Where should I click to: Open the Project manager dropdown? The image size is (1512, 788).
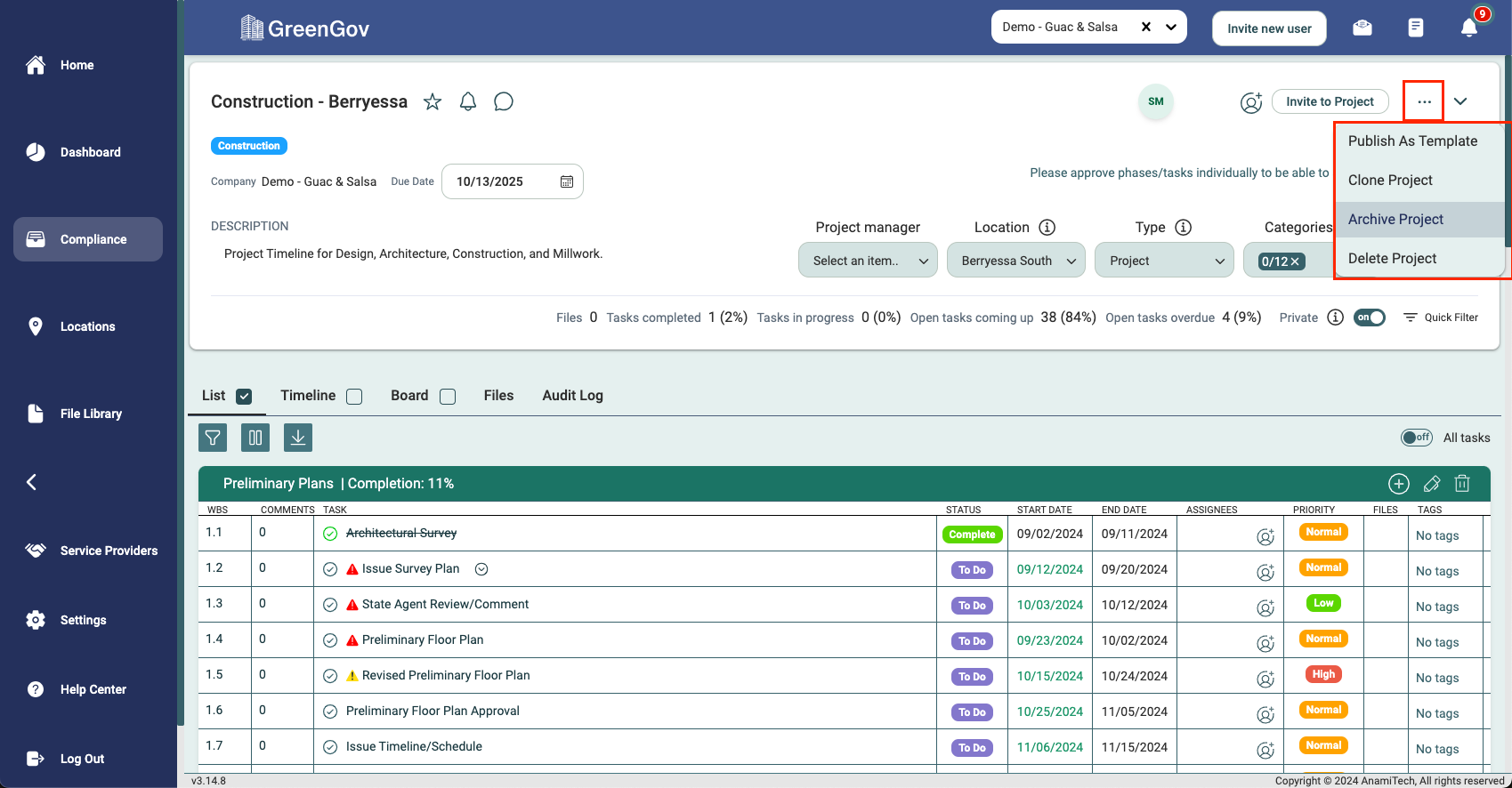click(x=868, y=261)
